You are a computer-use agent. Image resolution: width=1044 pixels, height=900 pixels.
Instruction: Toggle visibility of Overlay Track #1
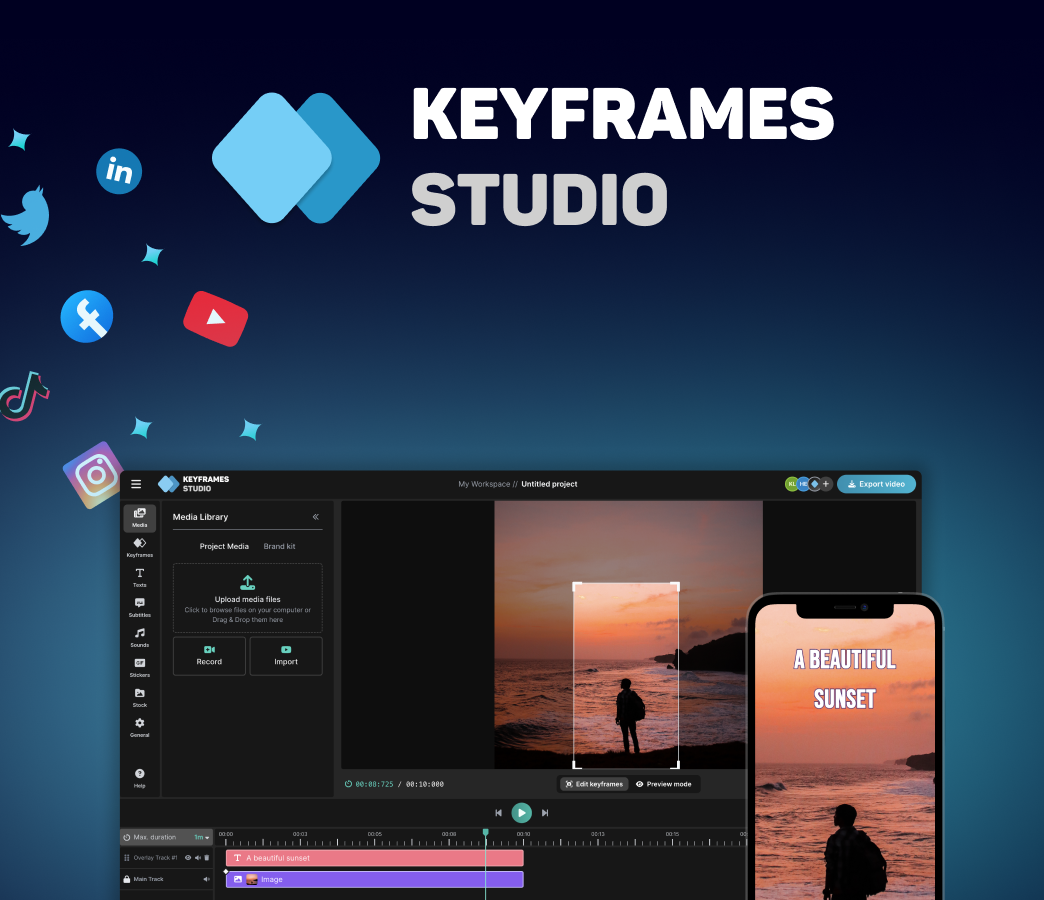[188, 858]
